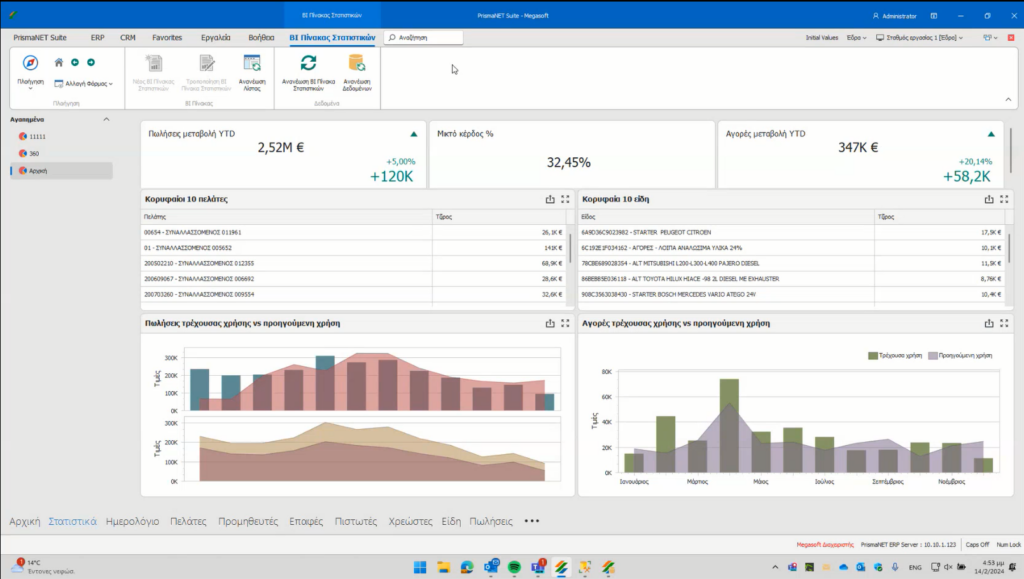The width and height of the screenshot is (1024, 579).
Task: Open the CRM menu tab
Action: tap(128, 38)
